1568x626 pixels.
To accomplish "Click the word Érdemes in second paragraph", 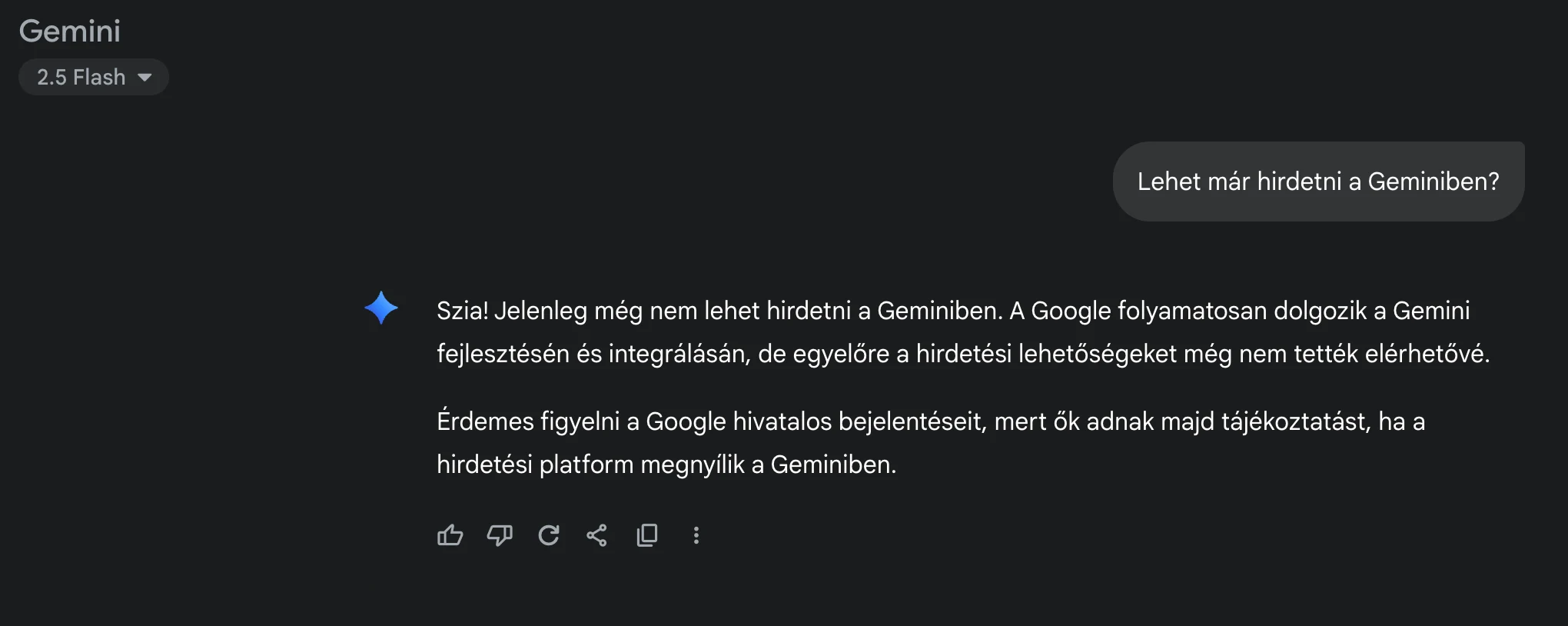I will pyautogui.click(x=485, y=421).
